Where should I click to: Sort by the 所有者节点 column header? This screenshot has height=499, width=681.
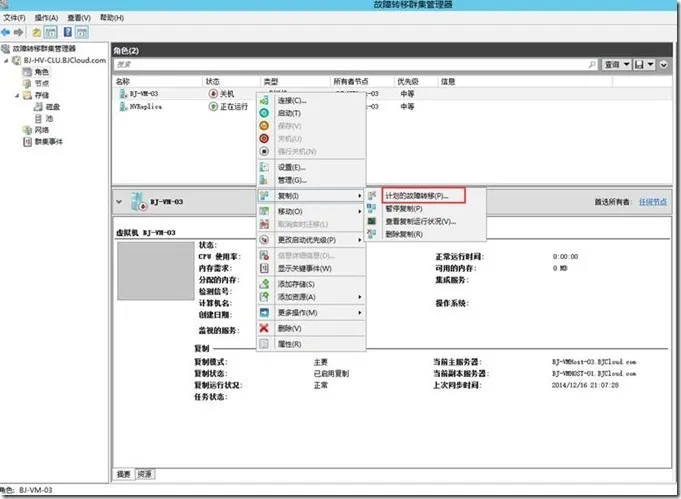362,81
